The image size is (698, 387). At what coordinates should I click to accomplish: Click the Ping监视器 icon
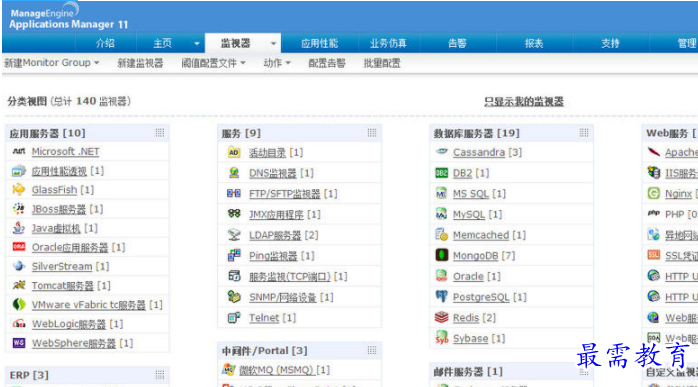[234, 255]
